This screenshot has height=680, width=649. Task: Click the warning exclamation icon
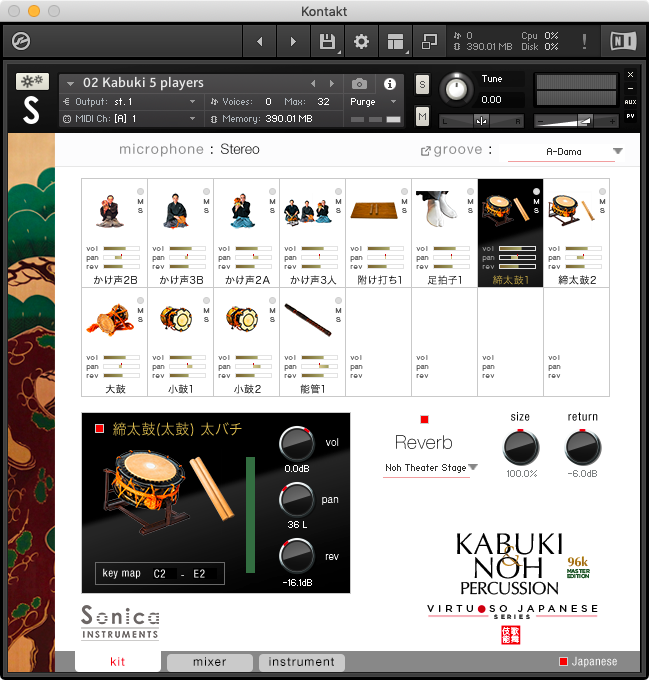click(584, 42)
